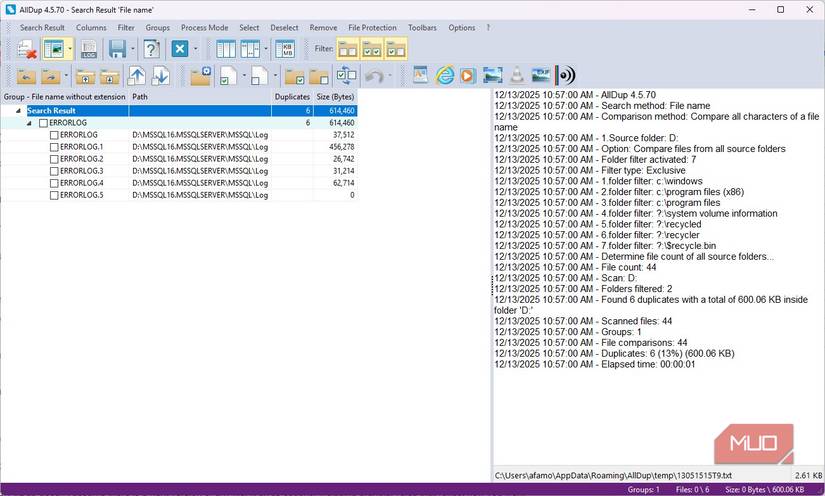Screen dimensions: 825x496
Task: Check the ERRORLOG.4 file checkbox
Action: click(54, 184)
